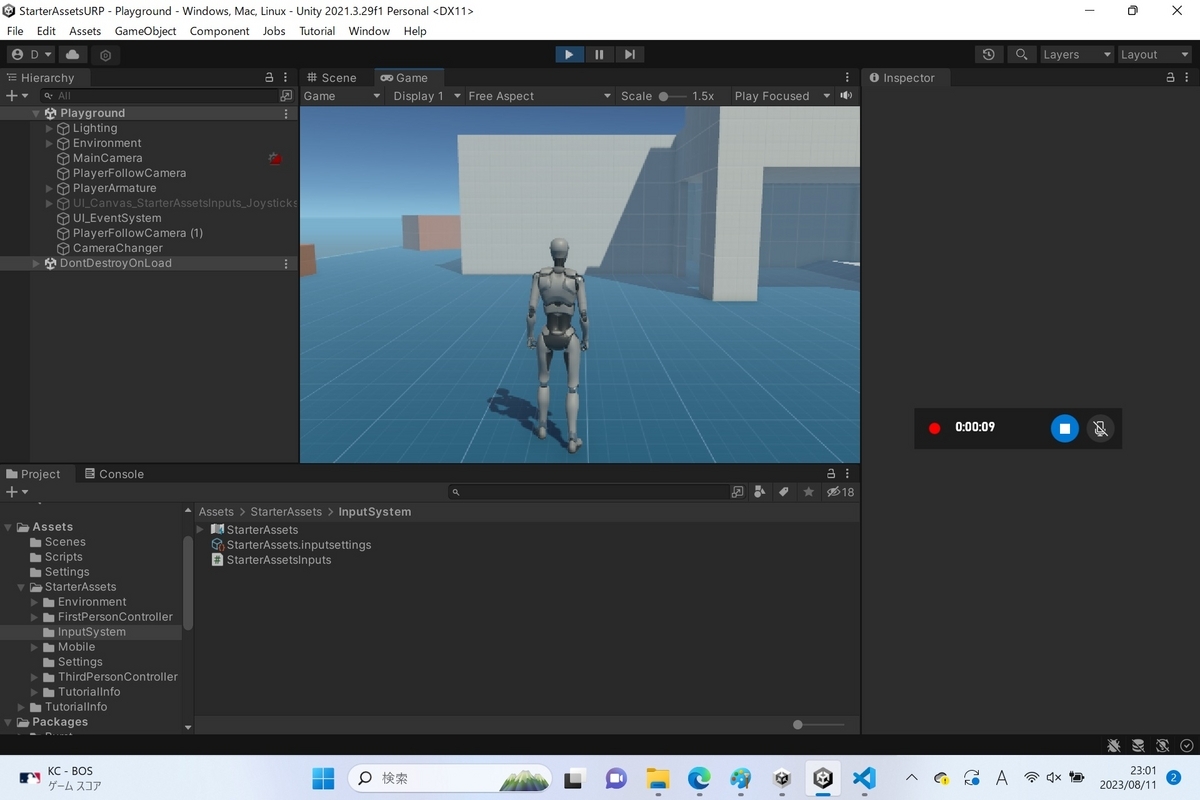
Task: Expand the Mobile folder
Action: 35,647
